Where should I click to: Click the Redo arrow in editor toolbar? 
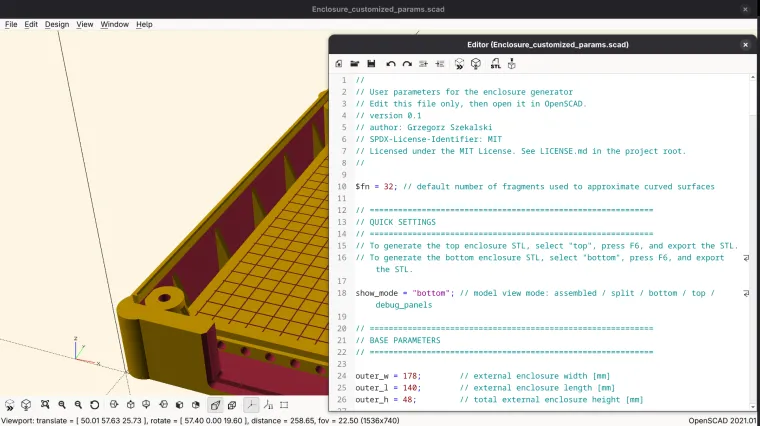coord(407,64)
